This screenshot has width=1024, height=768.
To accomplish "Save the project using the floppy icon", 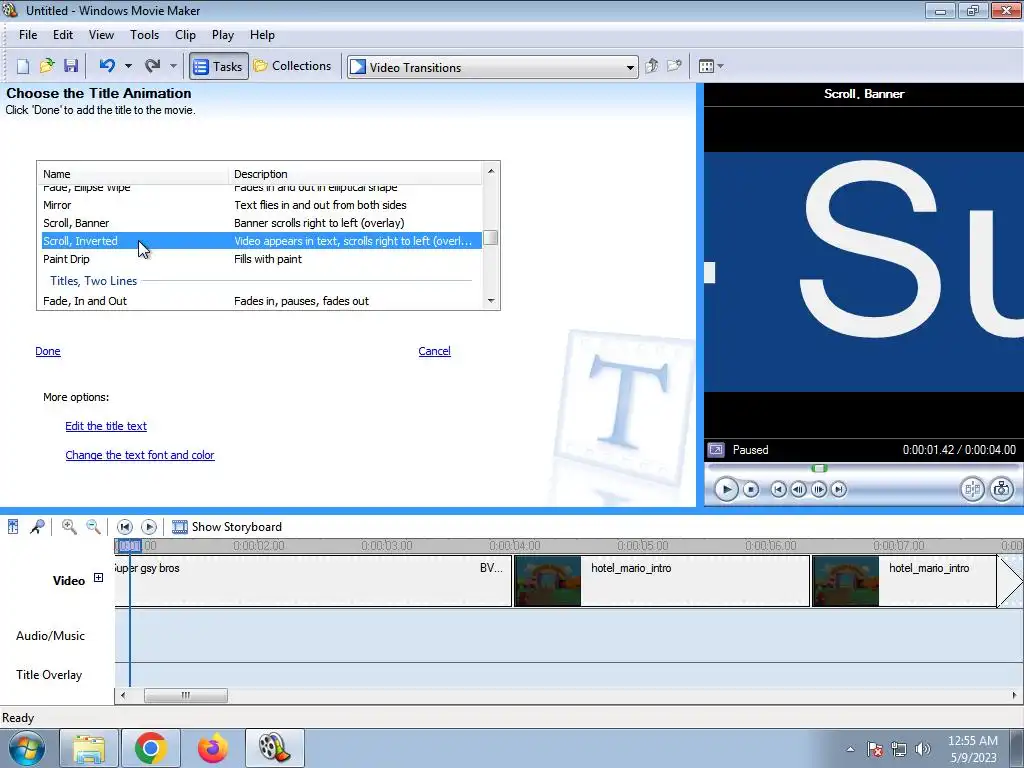I will point(71,66).
